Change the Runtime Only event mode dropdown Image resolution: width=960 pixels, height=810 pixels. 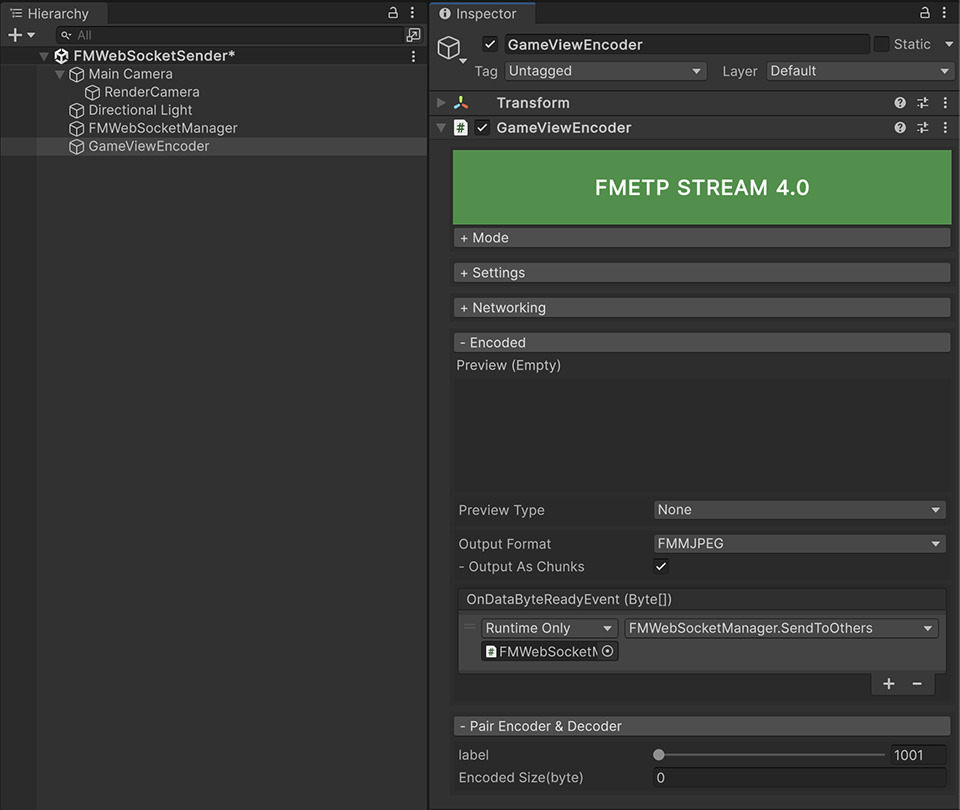(x=549, y=627)
